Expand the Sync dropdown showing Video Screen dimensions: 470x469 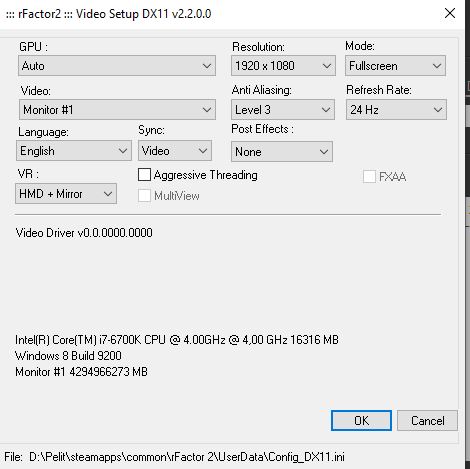tap(175, 151)
